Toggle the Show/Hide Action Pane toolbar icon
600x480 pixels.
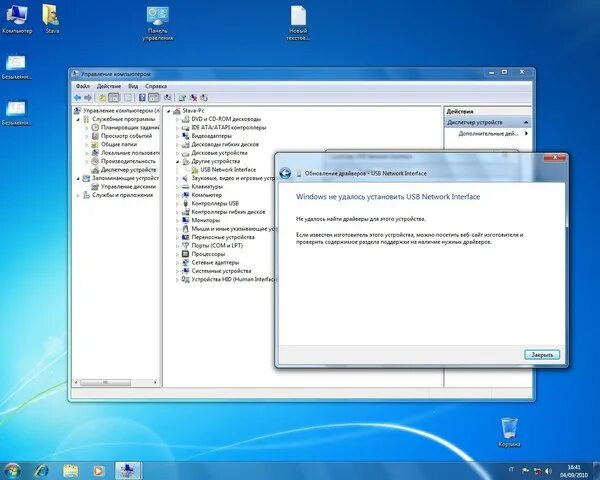153,98
